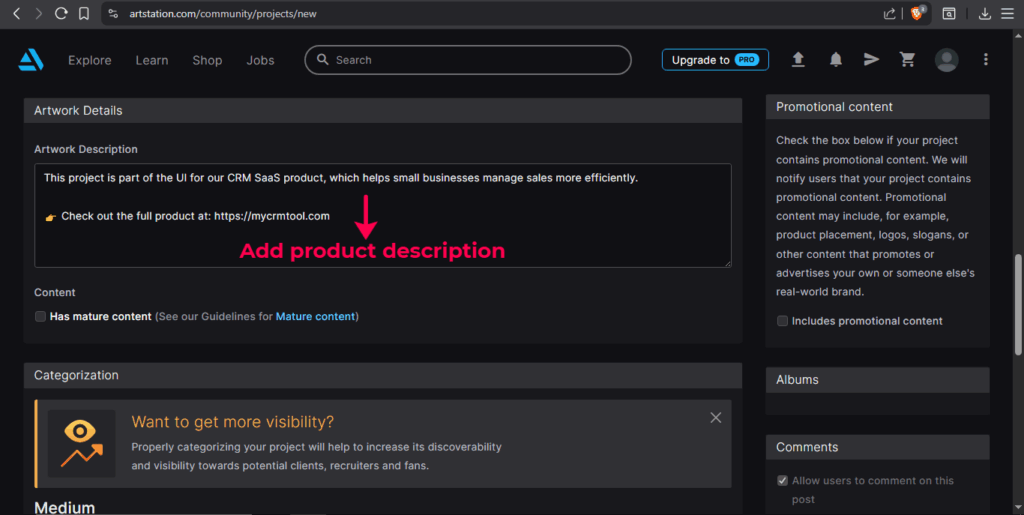
Task: Open the browser downloads icon
Action: (x=985, y=14)
